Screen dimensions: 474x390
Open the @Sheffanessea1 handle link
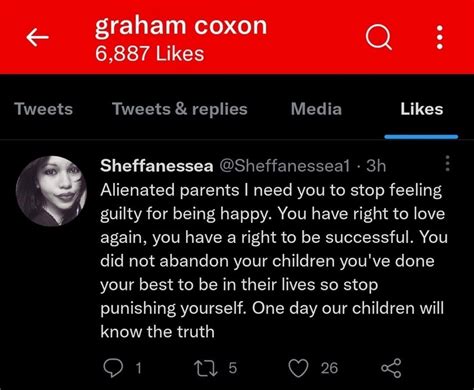tap(284, 165)
